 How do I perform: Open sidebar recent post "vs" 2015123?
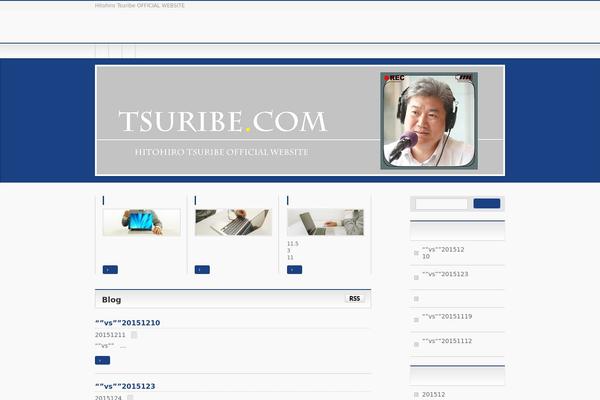click(445, 274)
